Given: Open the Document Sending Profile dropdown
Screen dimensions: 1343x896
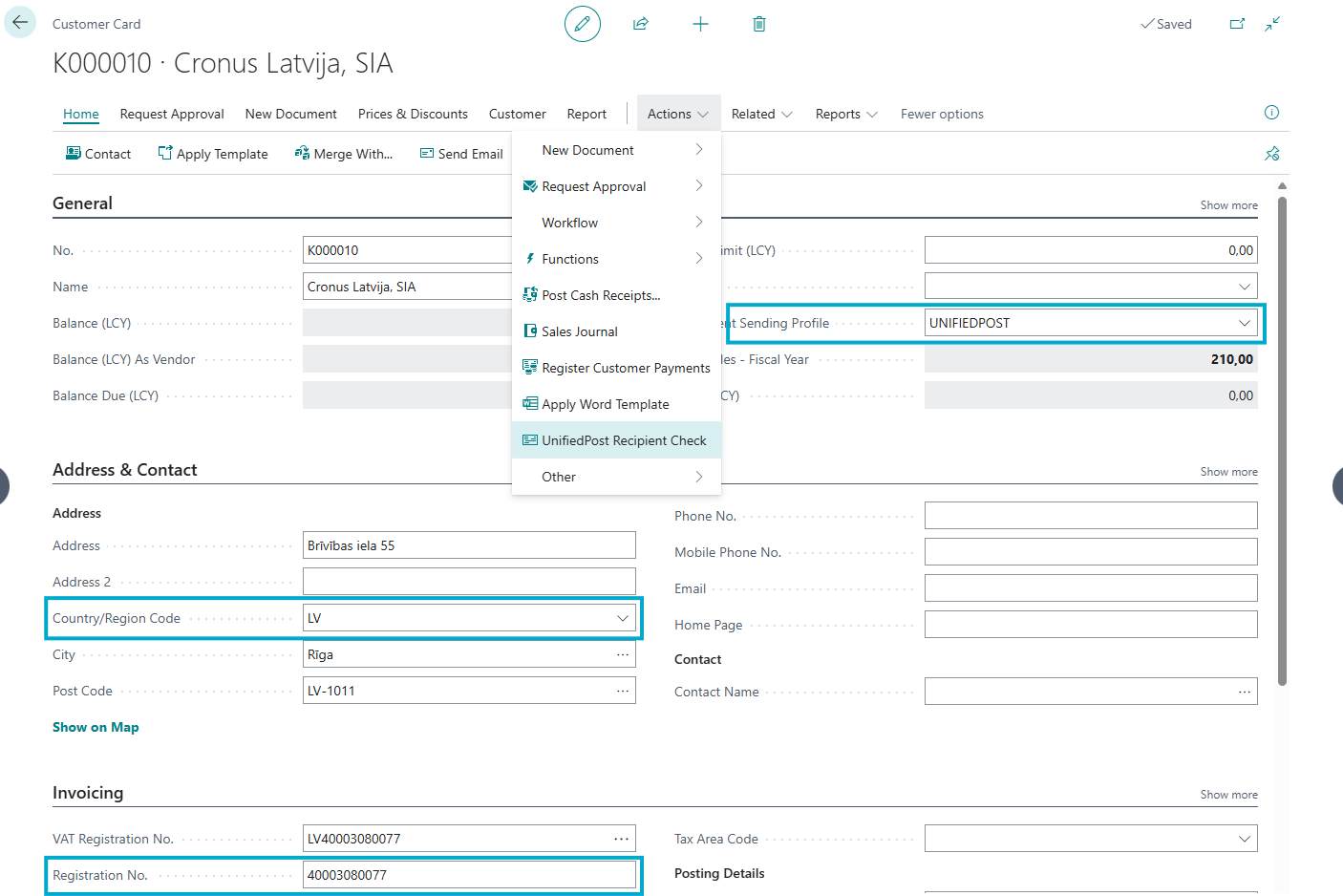Looking at the screenshot, I should click(1244, 323).
